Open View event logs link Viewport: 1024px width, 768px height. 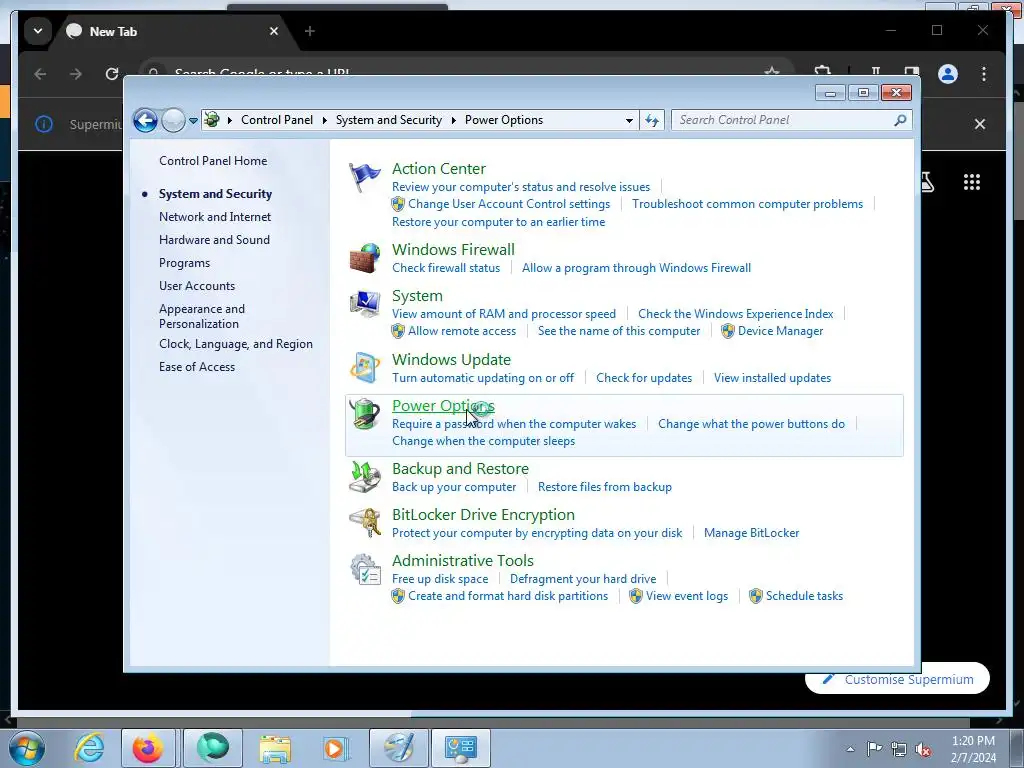click(686, 596)
